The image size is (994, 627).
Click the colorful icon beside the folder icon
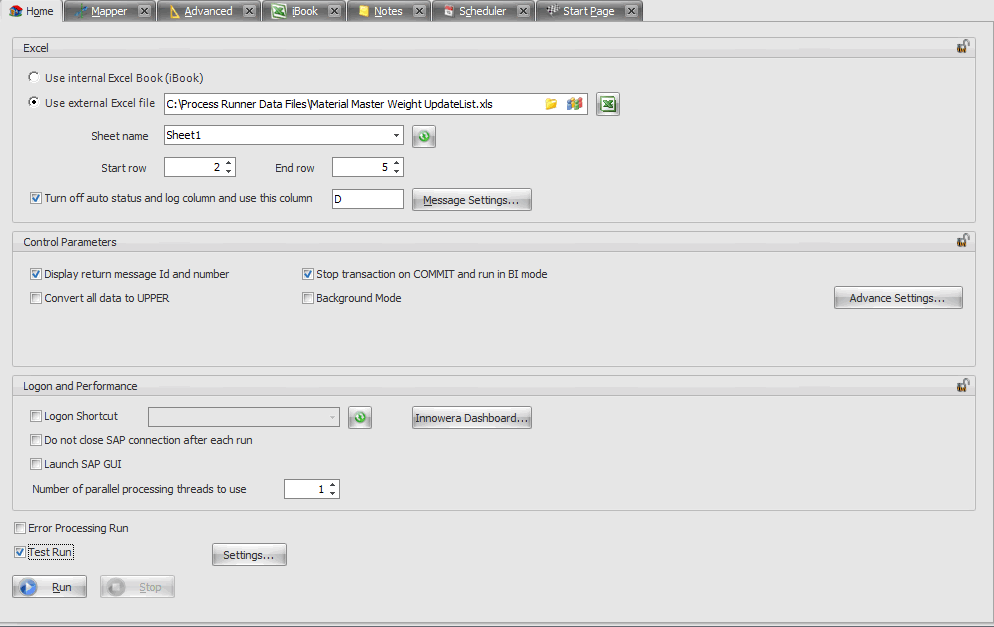coord(574,104)
